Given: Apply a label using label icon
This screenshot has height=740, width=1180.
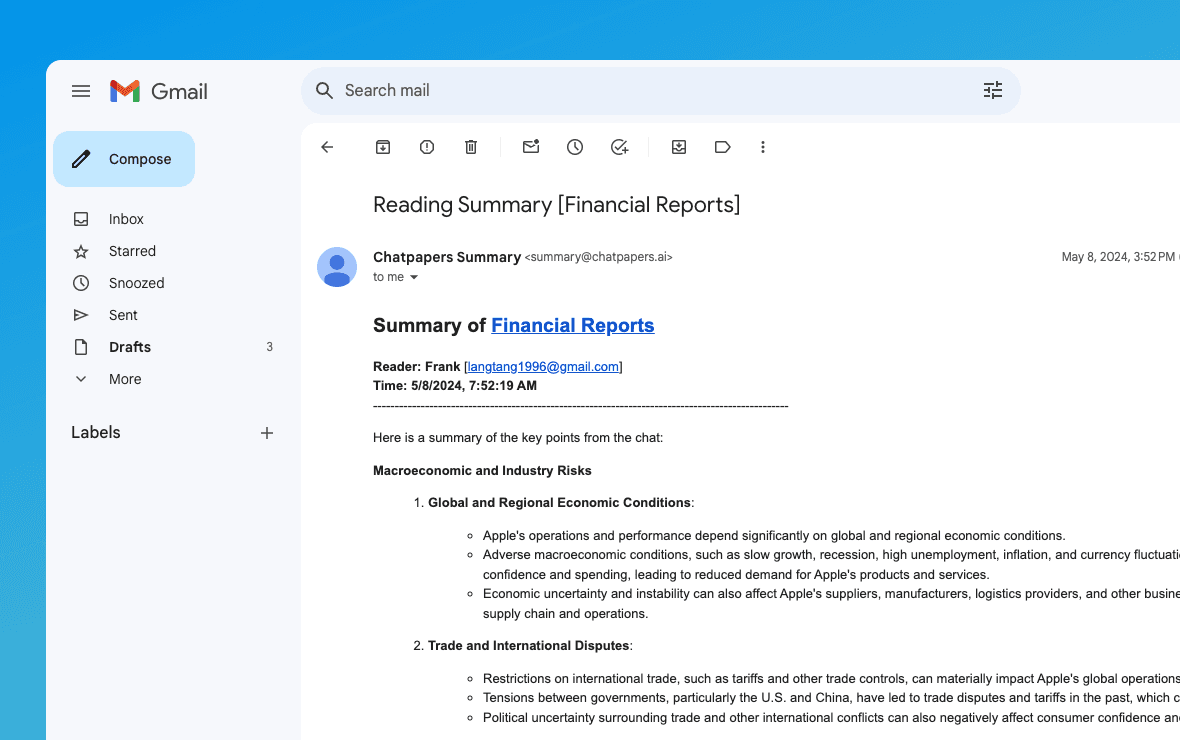Looking at the screenshot, I should [722, 147].
